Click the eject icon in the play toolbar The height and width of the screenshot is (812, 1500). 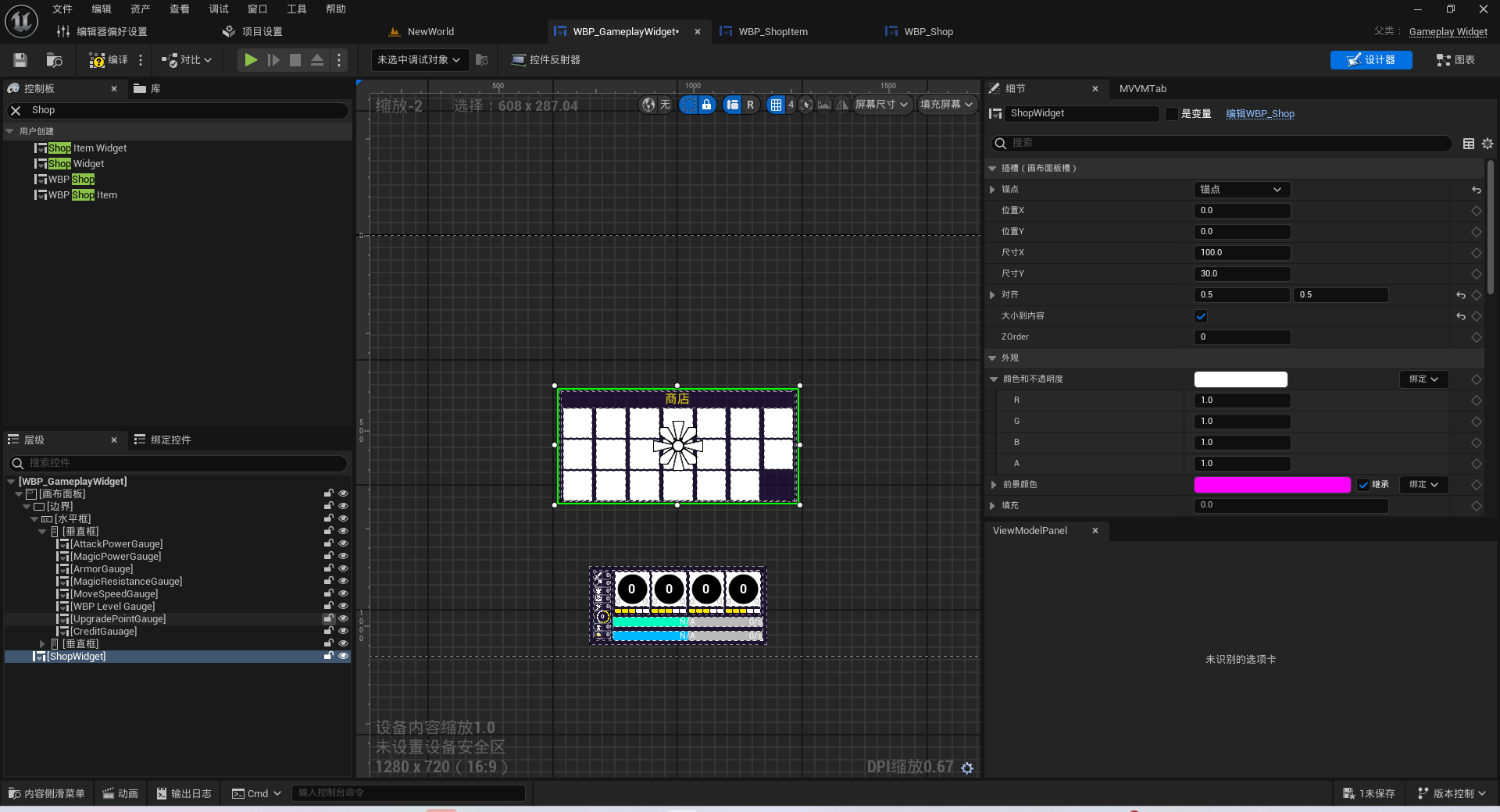tap(317, 60)
